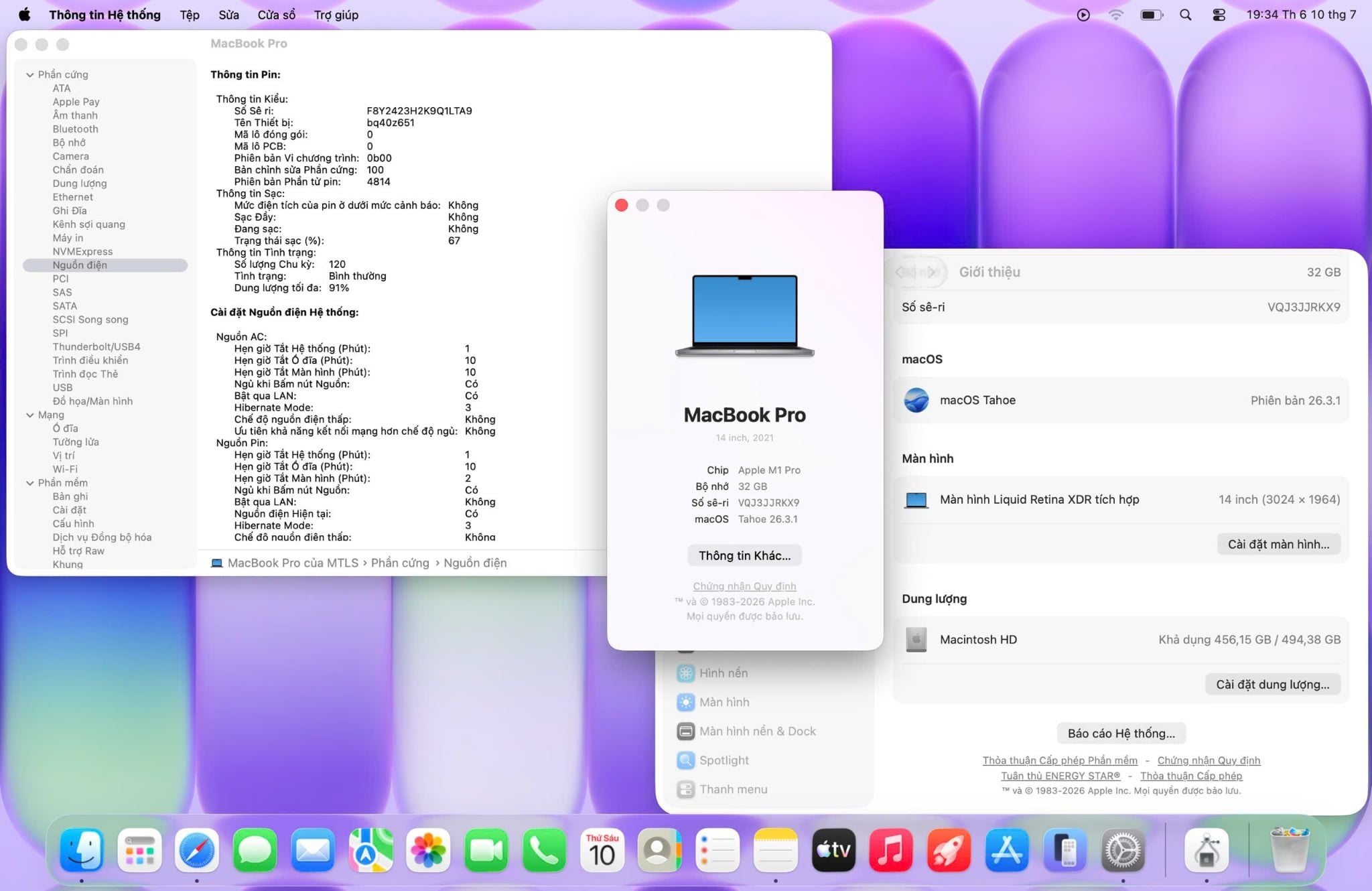
Task: Click Cài đặt dung lượng... button
Action: [x=1272, y=685]
